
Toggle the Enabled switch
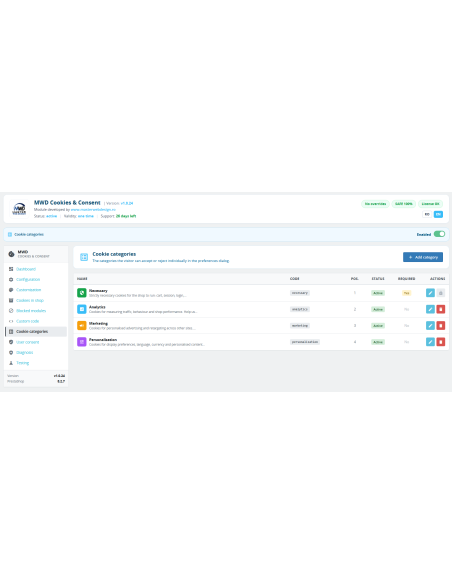(x=439, y=234)
